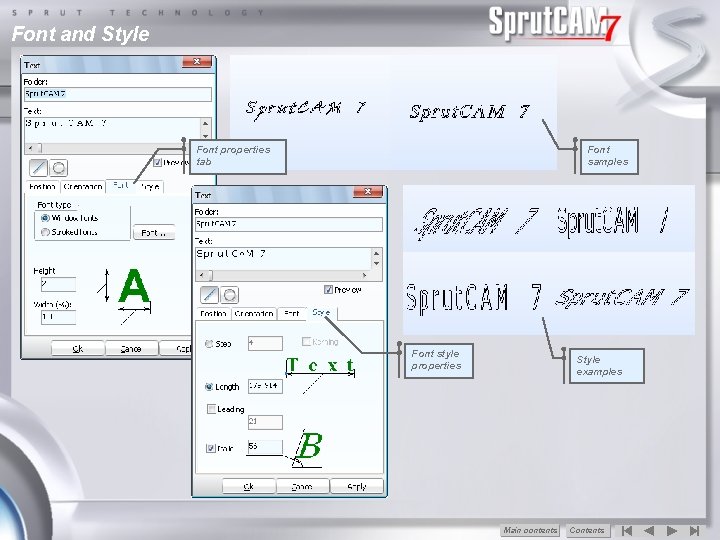Click the Length value field
This screenshot has width=720, height=540.
[x=265, y=386]
